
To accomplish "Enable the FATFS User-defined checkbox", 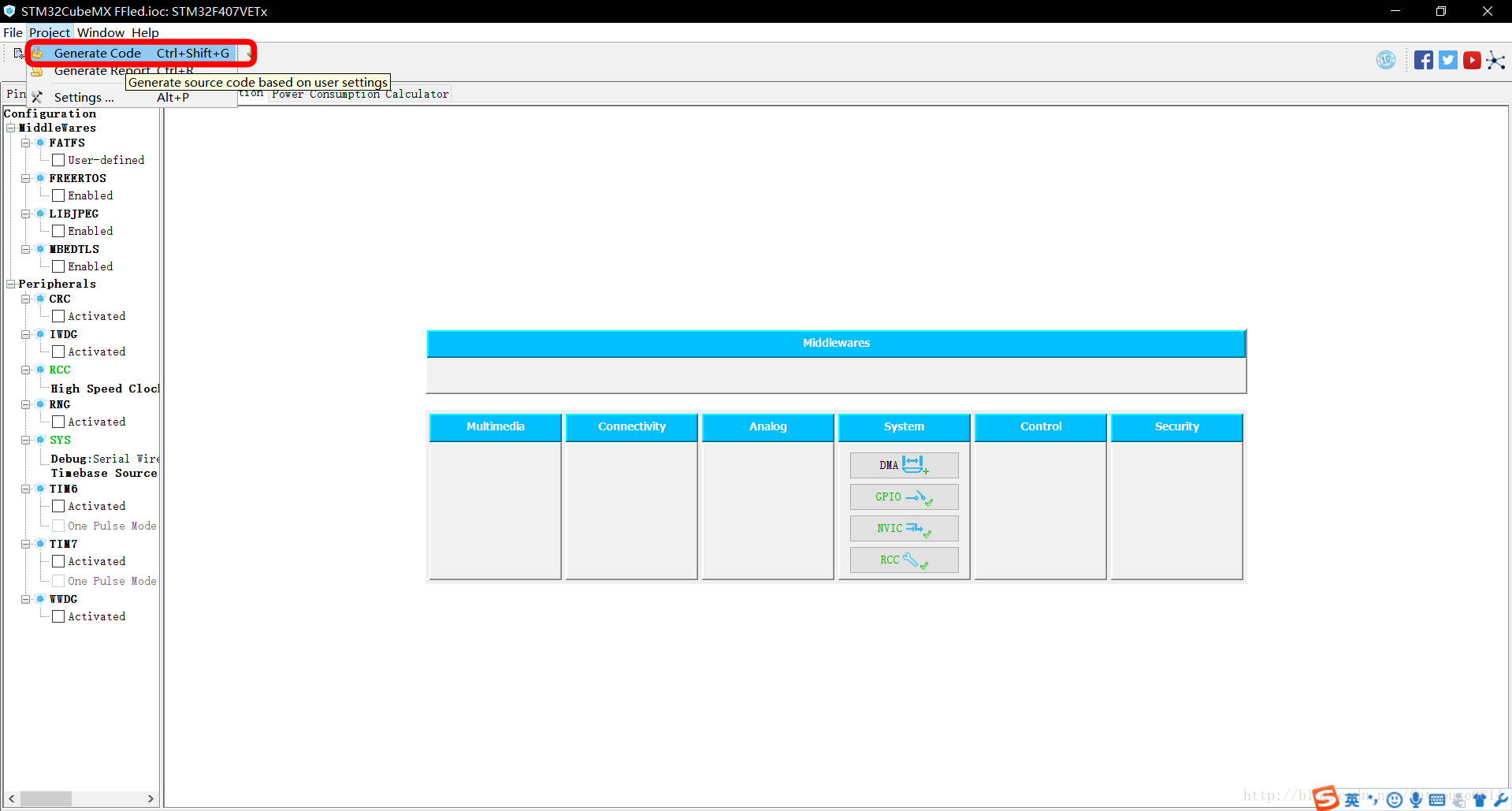I will pyautogui.click(x=58, y=160).
